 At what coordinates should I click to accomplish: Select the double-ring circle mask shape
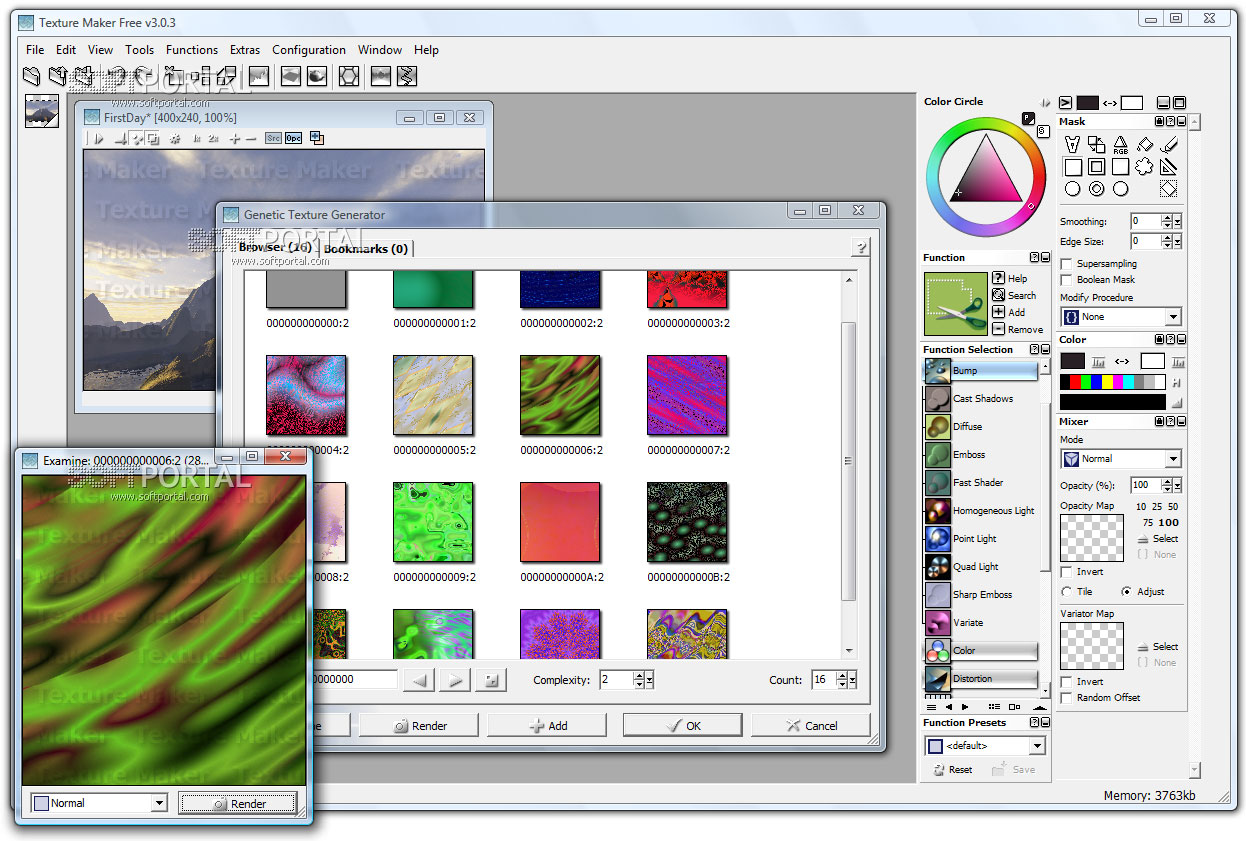coord(1096,188)
